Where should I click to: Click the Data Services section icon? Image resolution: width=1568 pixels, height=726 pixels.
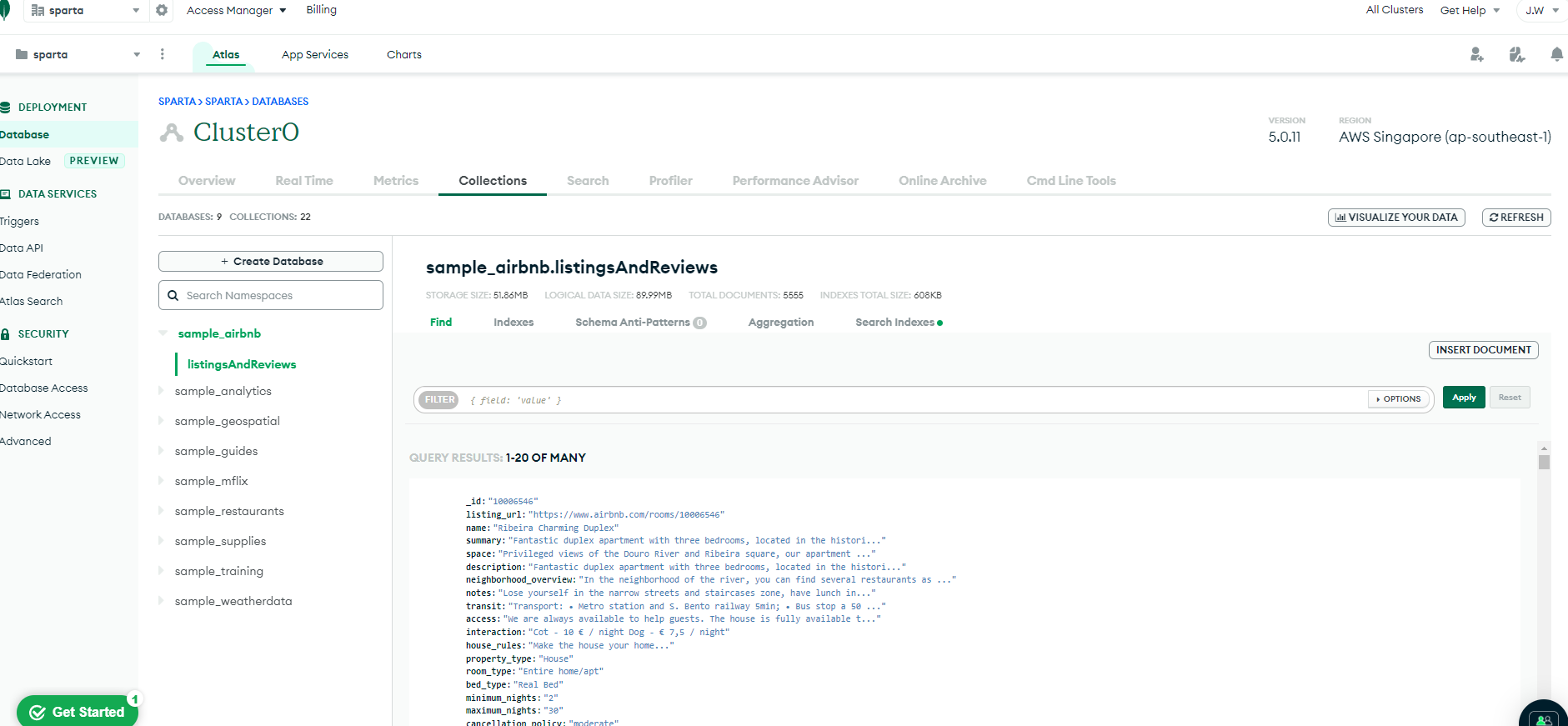coord(5,194)
